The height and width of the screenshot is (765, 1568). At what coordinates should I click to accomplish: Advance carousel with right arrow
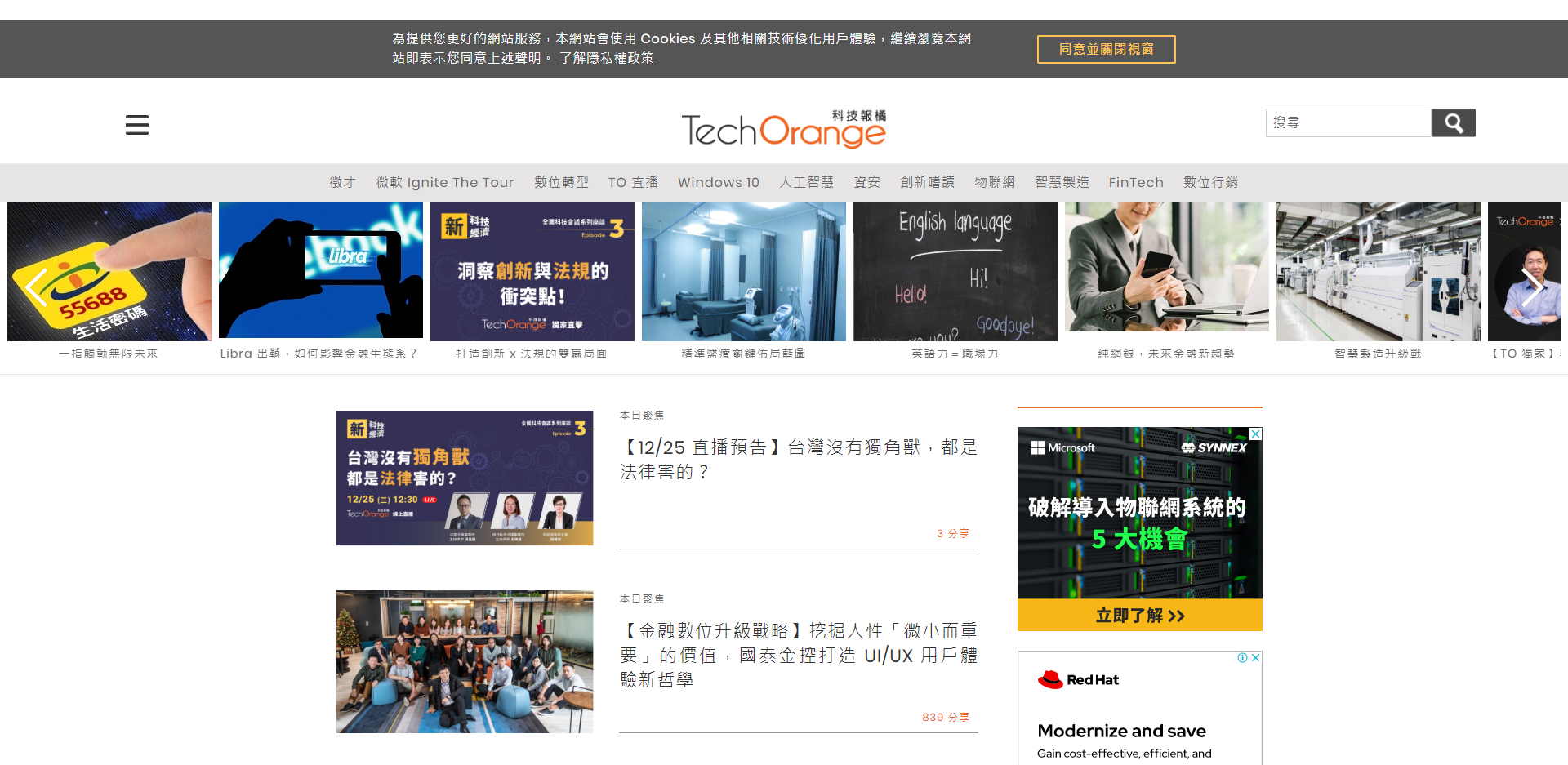click(1531, 287)
